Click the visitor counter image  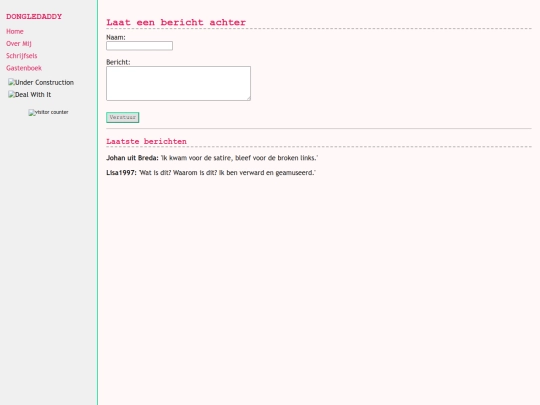(x=48, y=112)
